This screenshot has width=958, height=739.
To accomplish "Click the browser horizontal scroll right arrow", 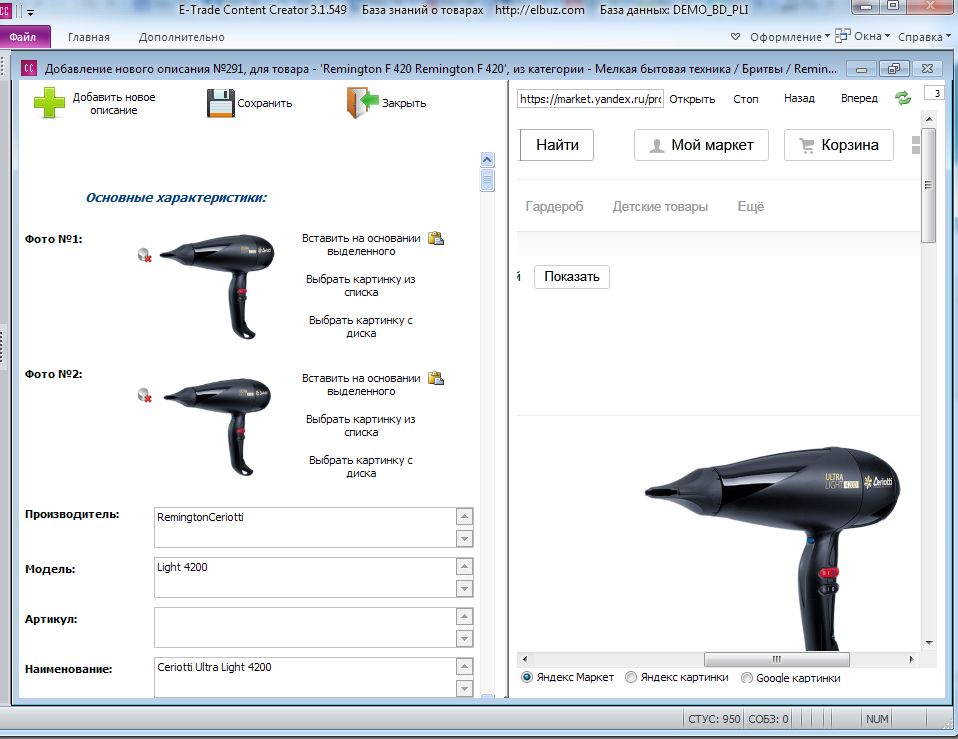I will [911, 659].
